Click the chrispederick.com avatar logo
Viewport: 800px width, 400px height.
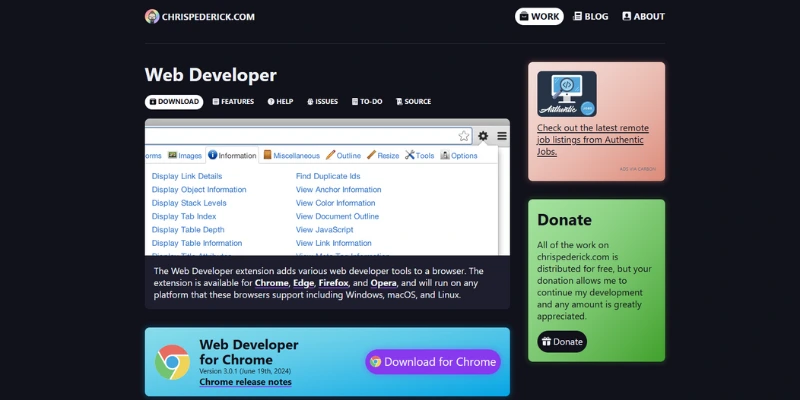pos(152,16)
